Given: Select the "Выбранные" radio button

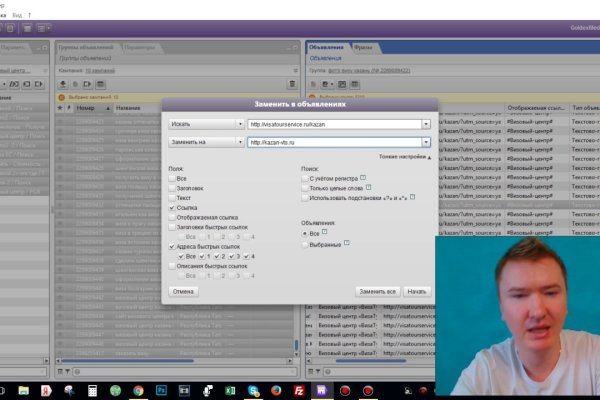Looking at the screenshot, I should (x=305, y=244).
